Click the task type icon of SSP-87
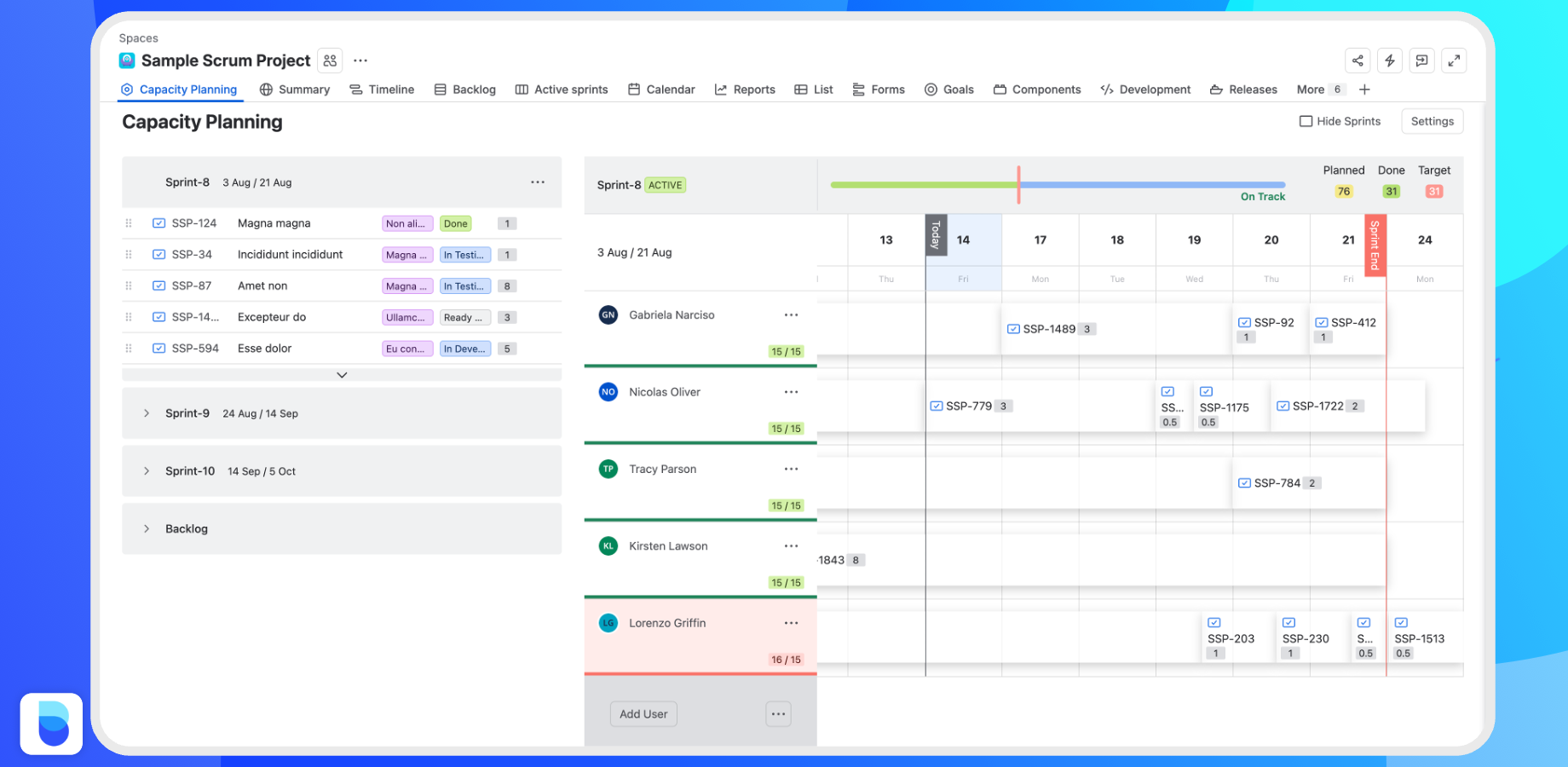The height and width of the screenshot is (767, 1568). point(159,286)
